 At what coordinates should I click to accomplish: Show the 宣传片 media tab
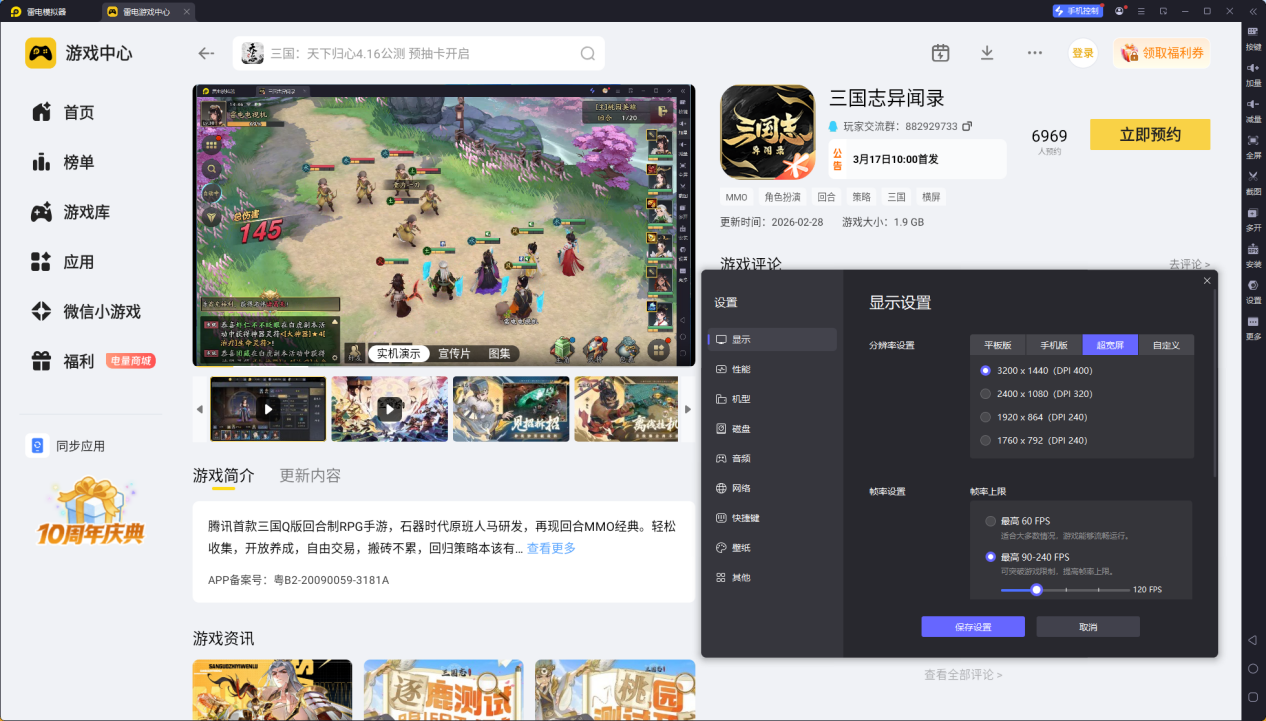(x=455, y=353)
